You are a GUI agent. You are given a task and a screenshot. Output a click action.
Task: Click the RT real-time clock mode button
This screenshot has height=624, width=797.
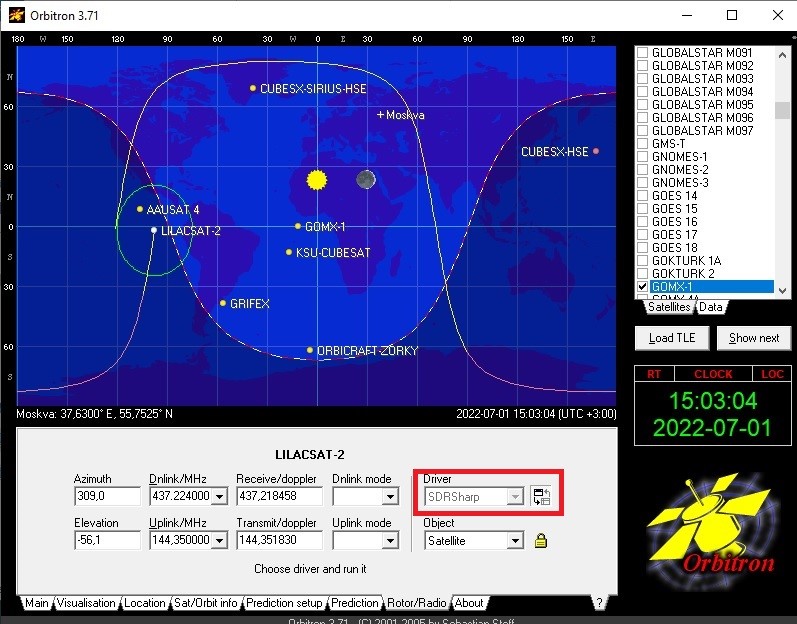click(654, 374)
